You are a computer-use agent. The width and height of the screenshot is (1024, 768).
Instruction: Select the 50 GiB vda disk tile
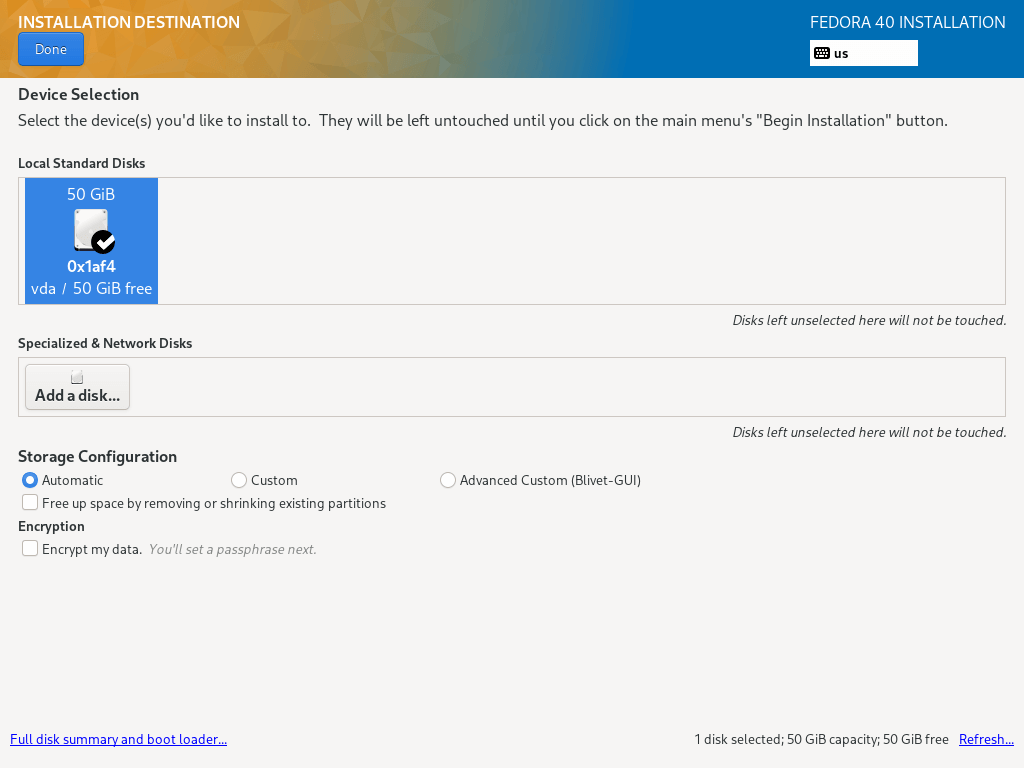(91, 241)
